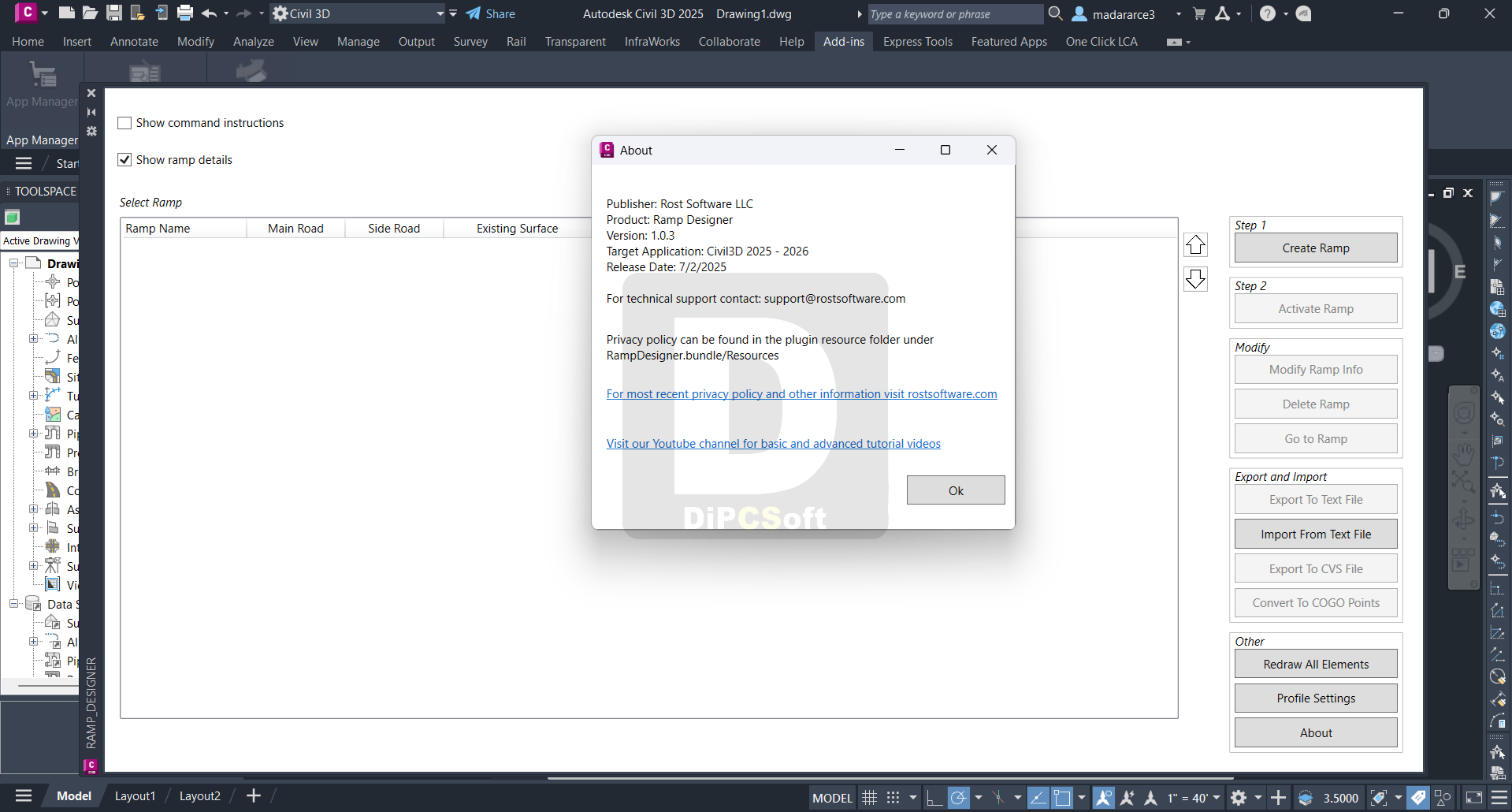Click the Workspace Switching gear icon in status bar

(x=1239, y=798)
